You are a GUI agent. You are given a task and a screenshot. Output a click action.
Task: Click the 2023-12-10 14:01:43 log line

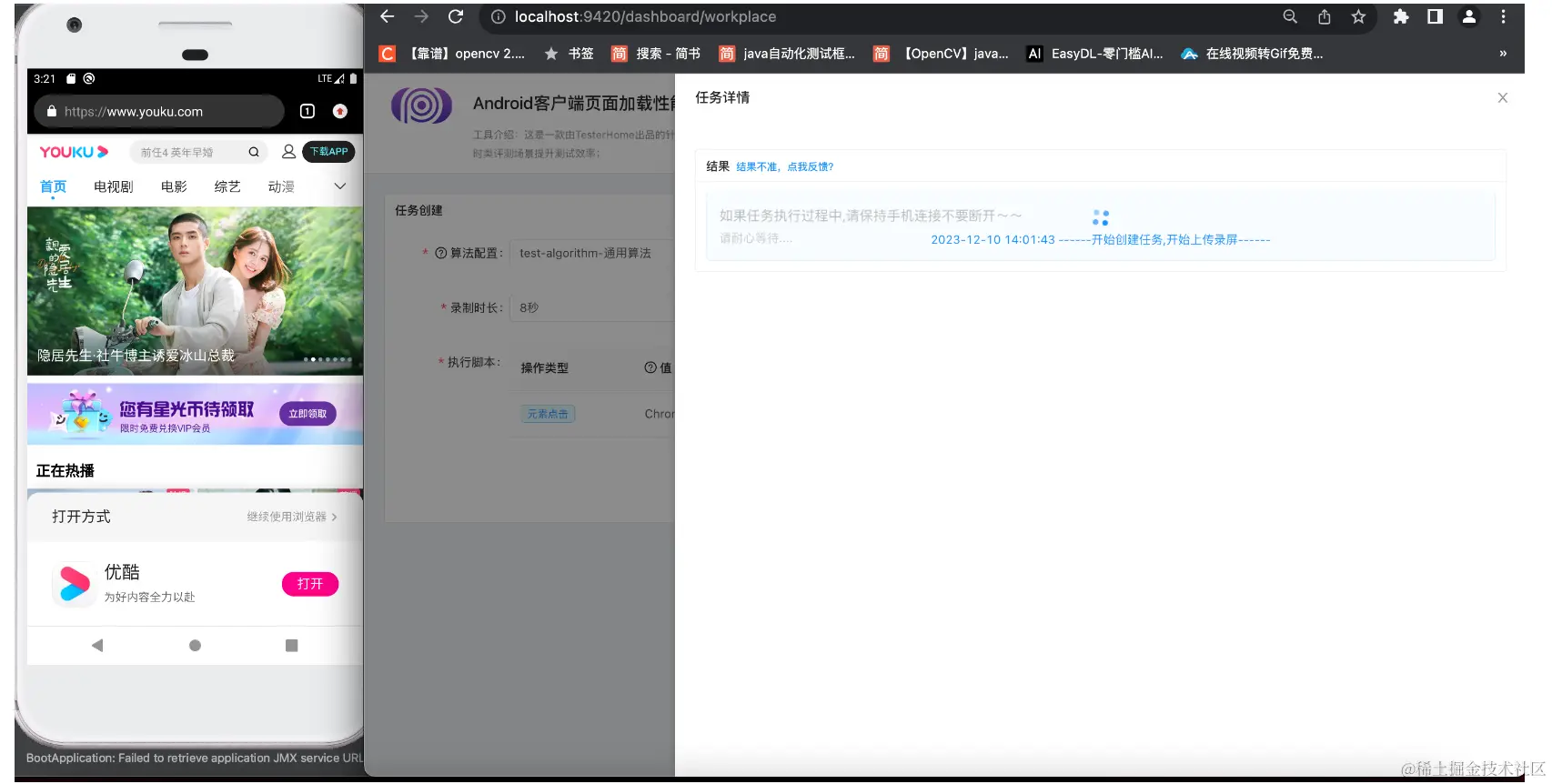[x=1100, y=240]
